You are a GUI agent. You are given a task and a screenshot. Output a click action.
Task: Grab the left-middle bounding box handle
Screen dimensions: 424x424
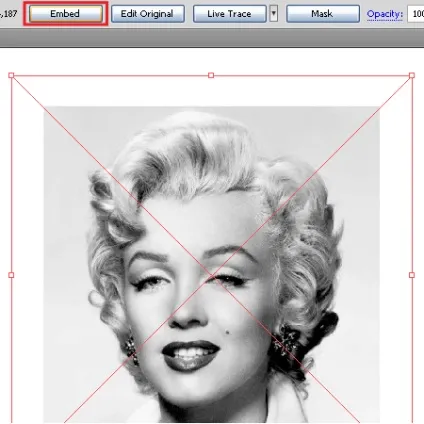11,275
